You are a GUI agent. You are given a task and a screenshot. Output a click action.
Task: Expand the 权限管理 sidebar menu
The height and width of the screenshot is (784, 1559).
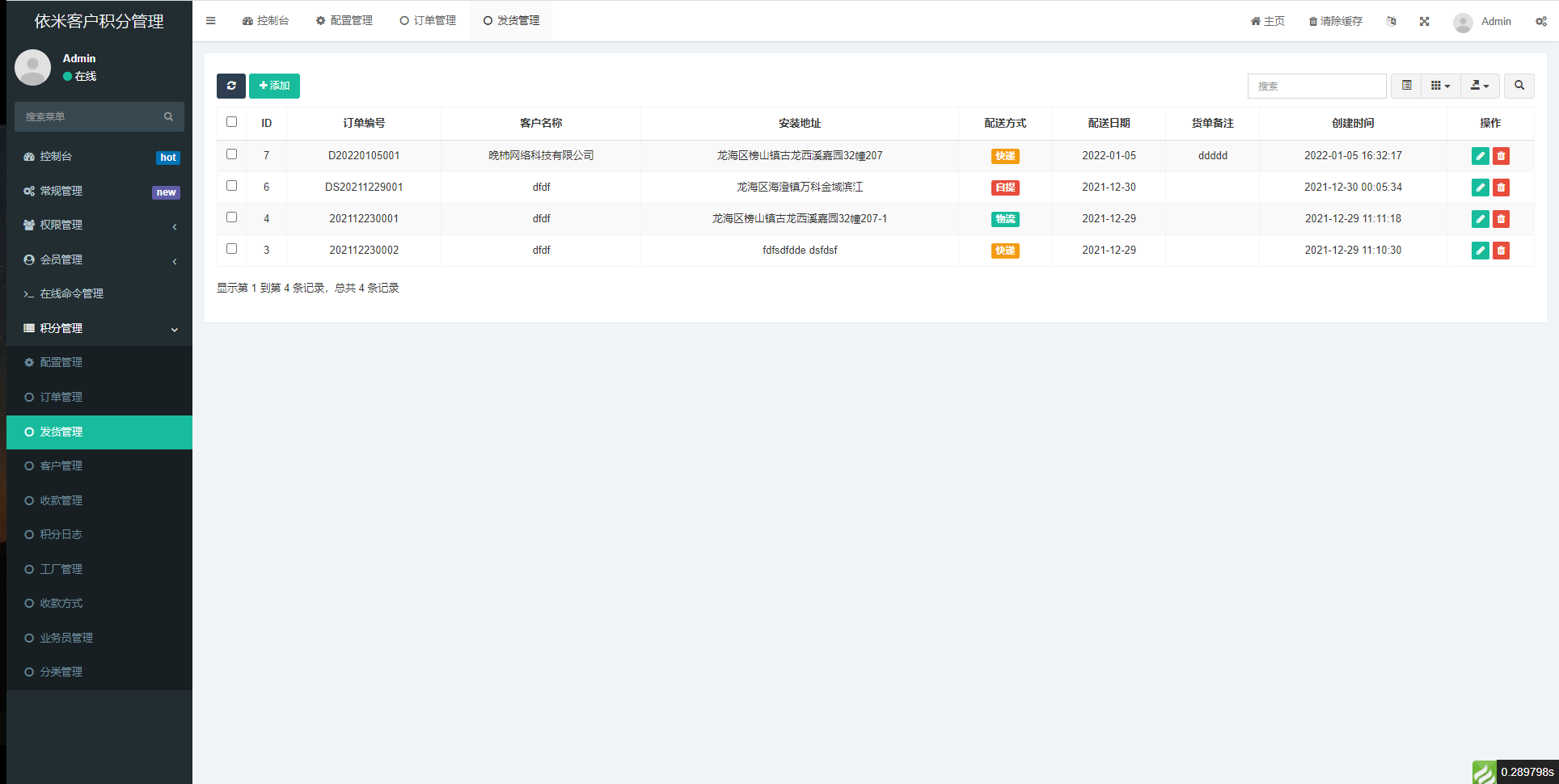point(99,226)
